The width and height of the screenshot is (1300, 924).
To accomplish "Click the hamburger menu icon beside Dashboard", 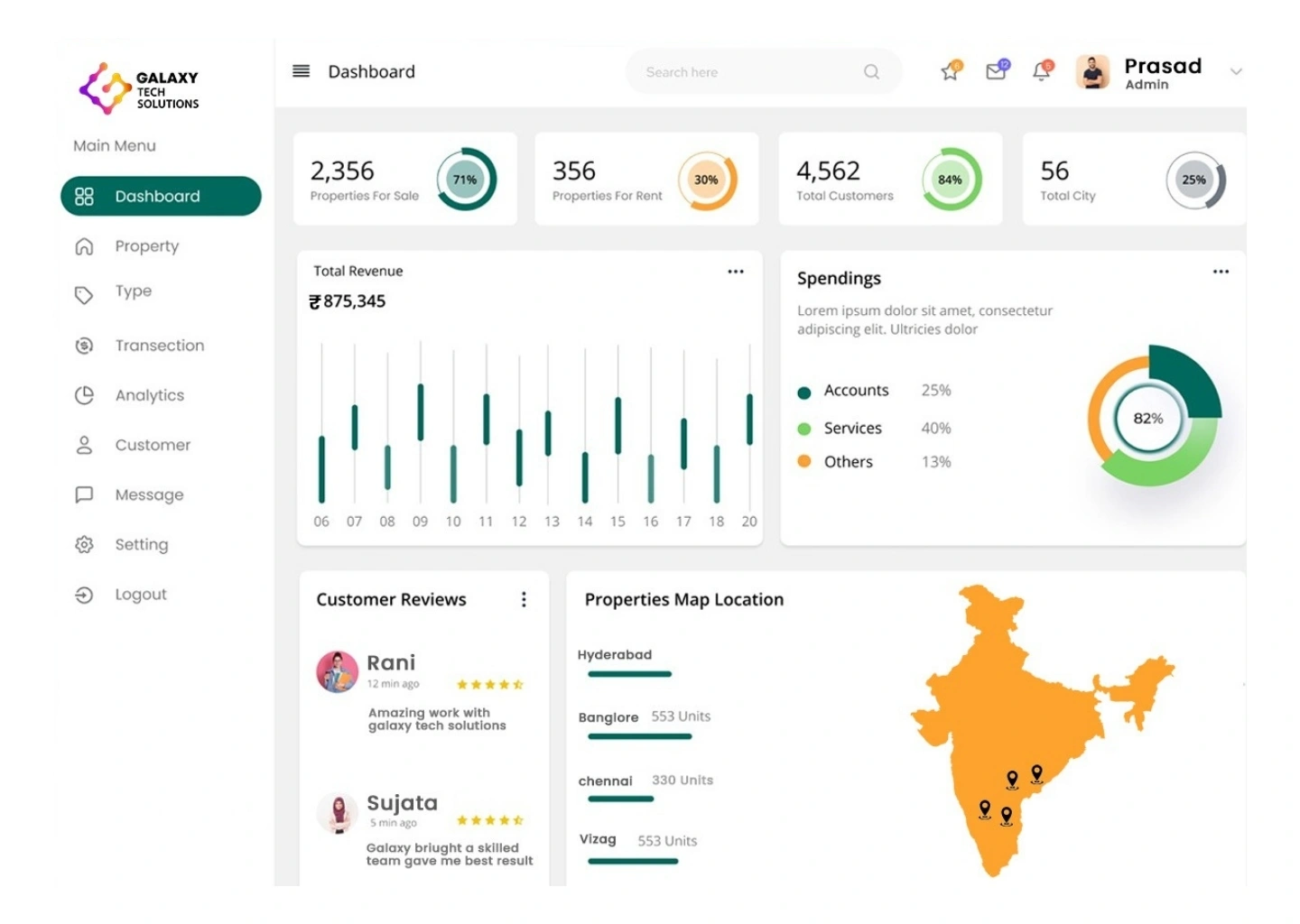I will (x=302, y=71).
